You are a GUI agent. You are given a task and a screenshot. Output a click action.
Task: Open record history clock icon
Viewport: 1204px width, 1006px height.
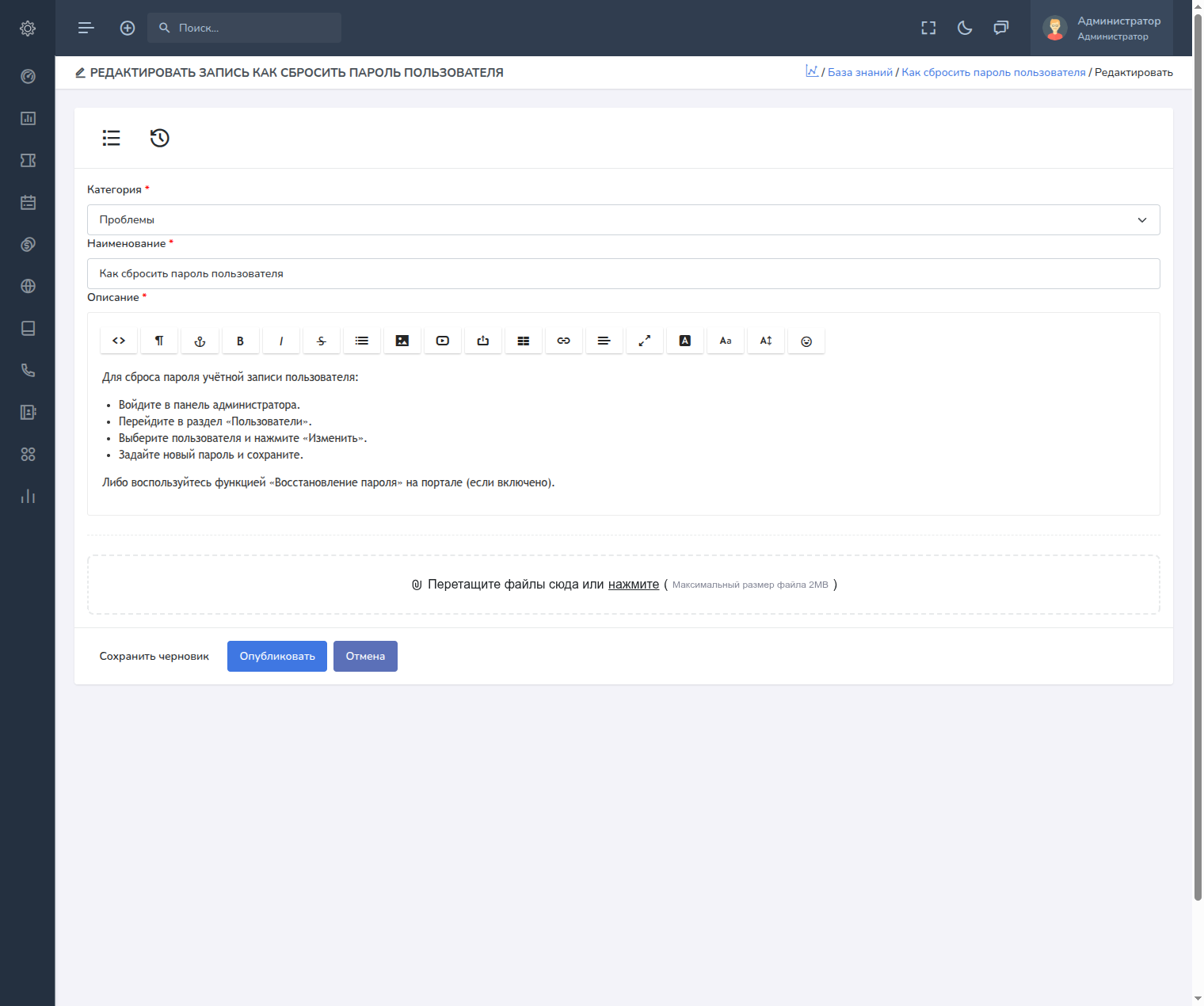click(160, 138)
